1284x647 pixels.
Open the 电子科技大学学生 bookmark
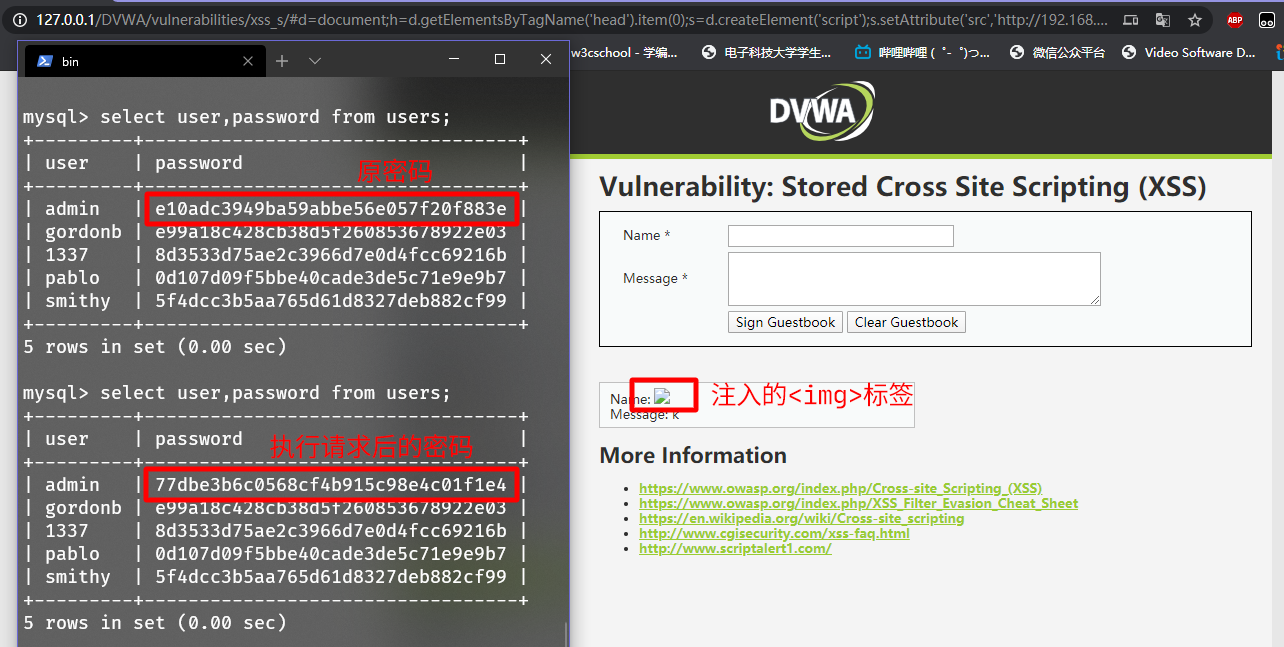click(x=767, y=53)
